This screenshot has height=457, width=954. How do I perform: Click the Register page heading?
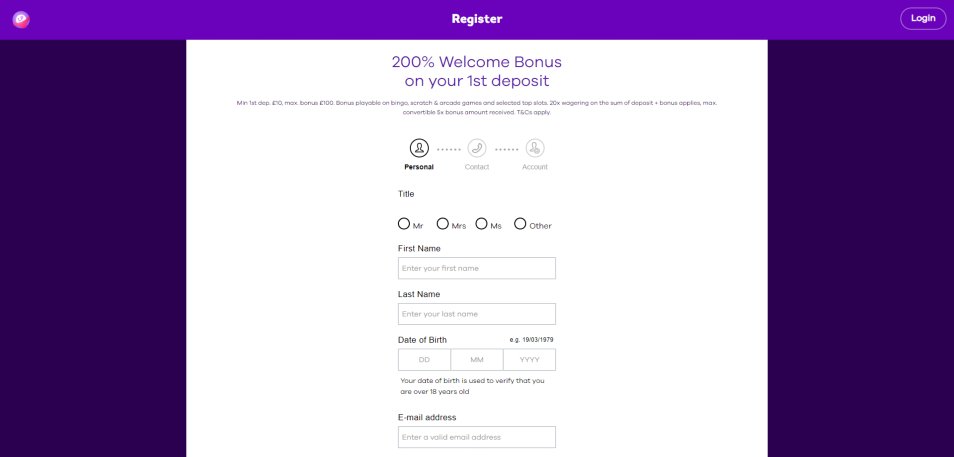[x=477, y=19]
